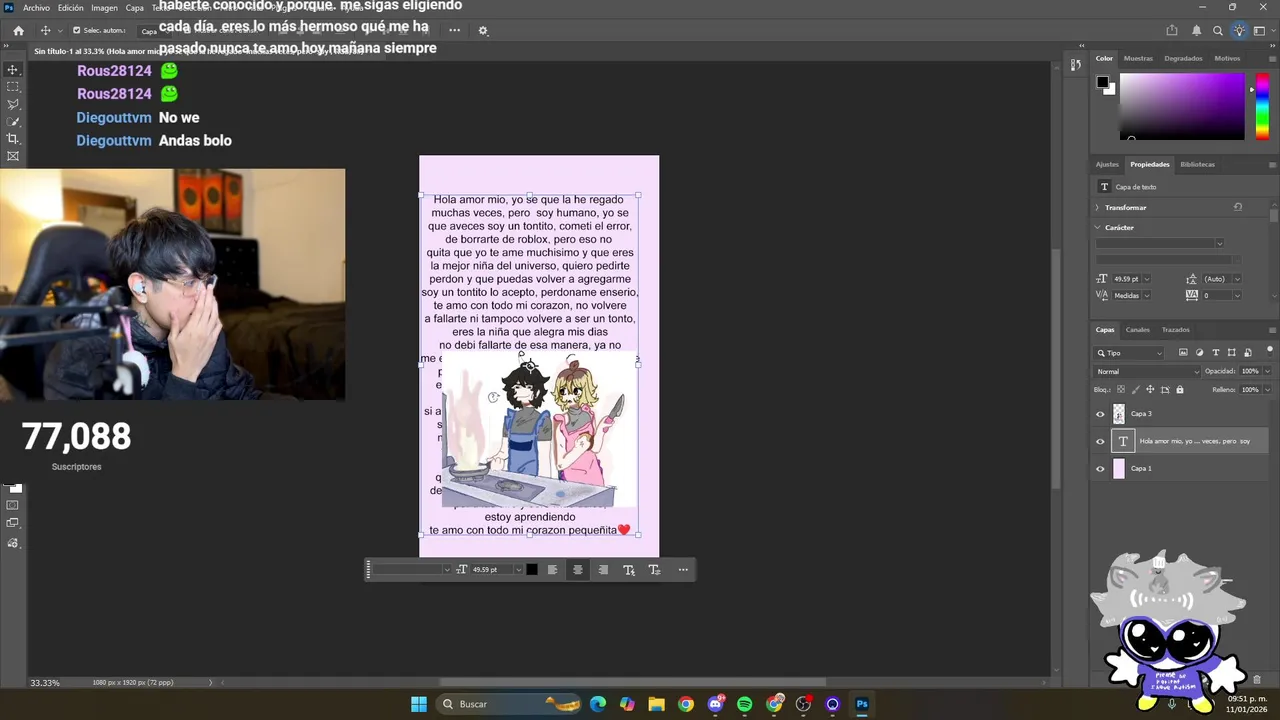Select the Frame tool
The width and height of the screenshot is (1280, 720).
coord(13,156)
